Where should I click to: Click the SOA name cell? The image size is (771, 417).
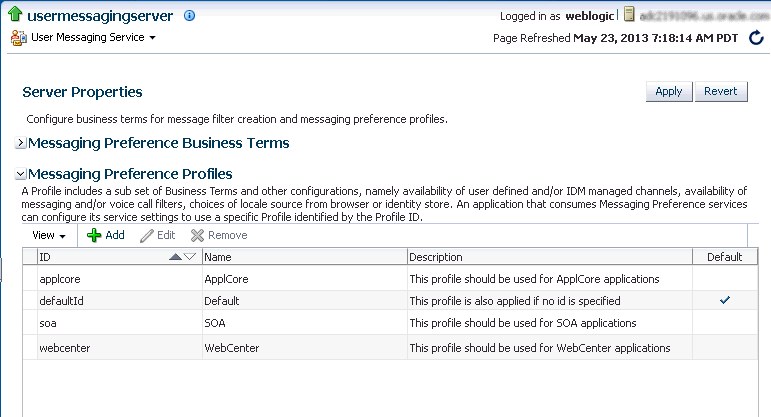305,323
